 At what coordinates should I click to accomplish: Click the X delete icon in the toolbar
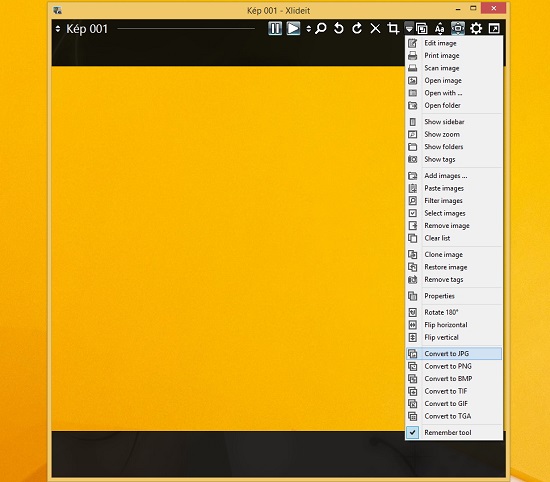(375, 28)
